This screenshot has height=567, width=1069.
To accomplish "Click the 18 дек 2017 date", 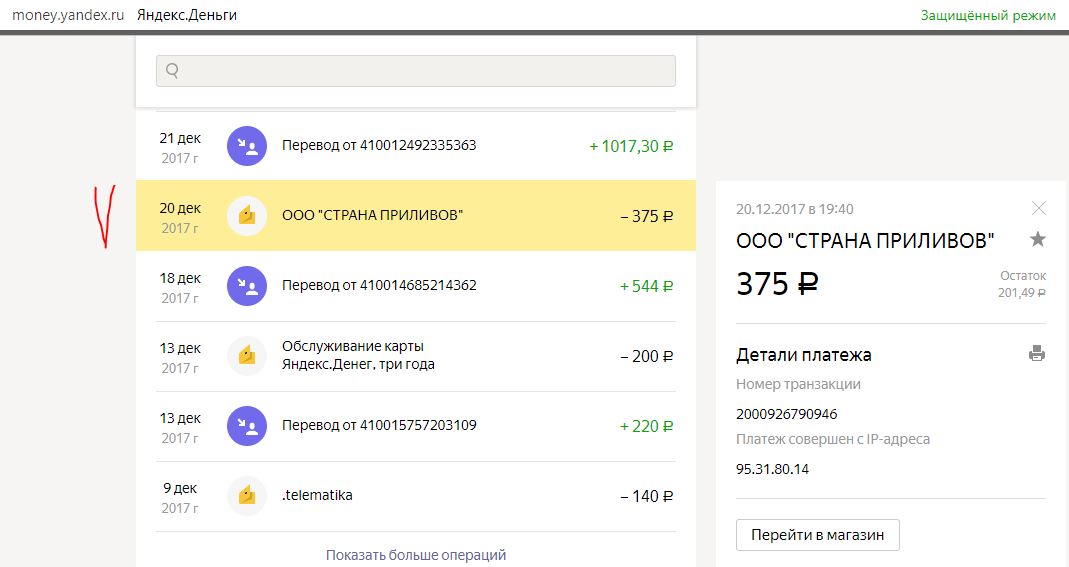I will click(x=180, y=288).
